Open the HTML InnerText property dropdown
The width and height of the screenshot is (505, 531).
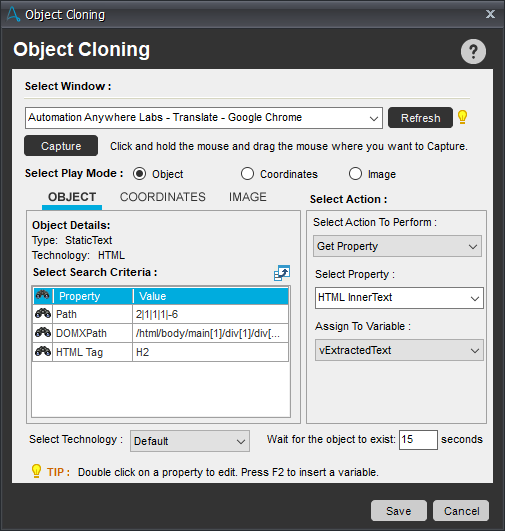tap(399, 298)
